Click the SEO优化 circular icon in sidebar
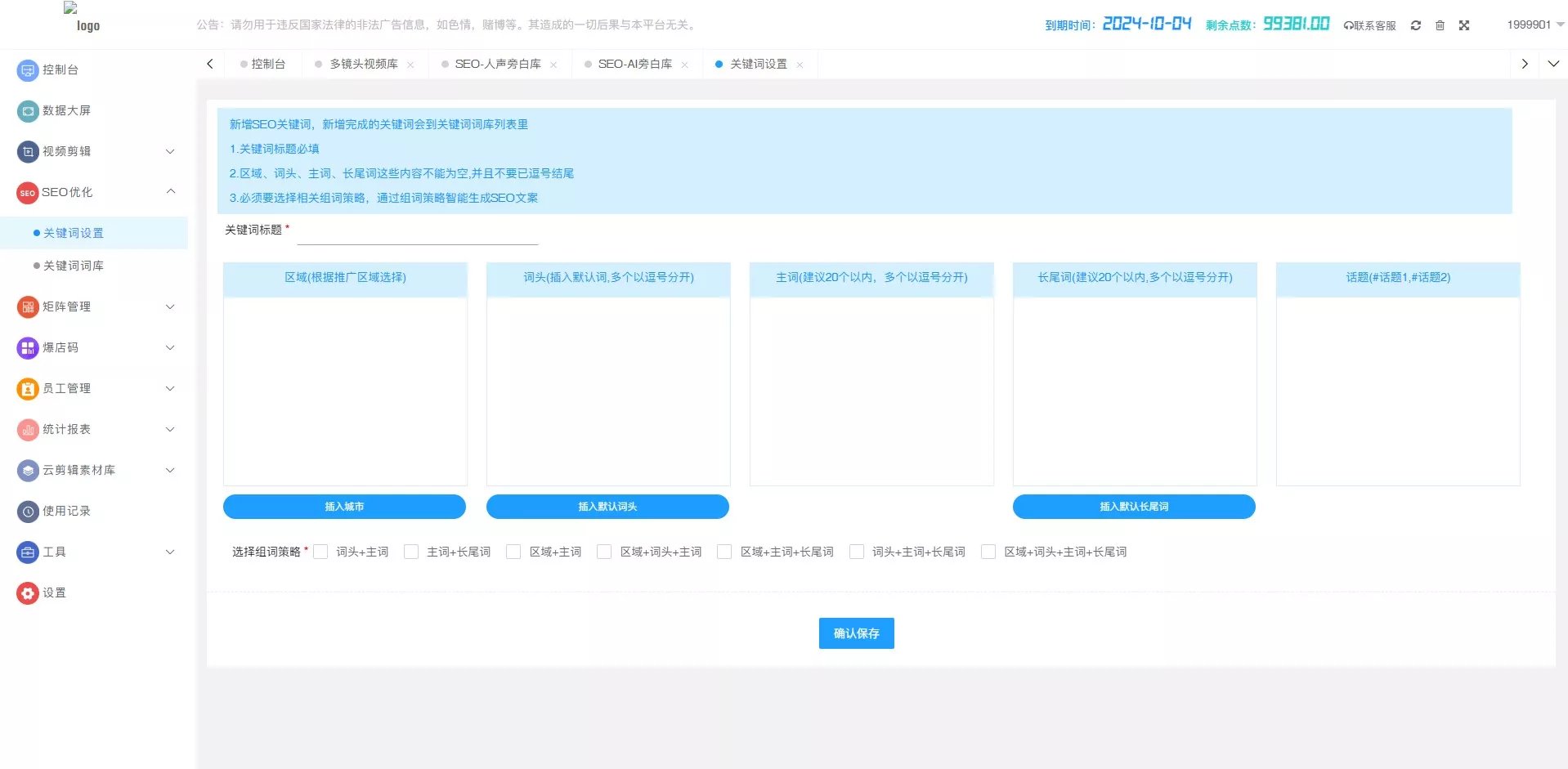1568x769 pixels. [x=27, y=192]
